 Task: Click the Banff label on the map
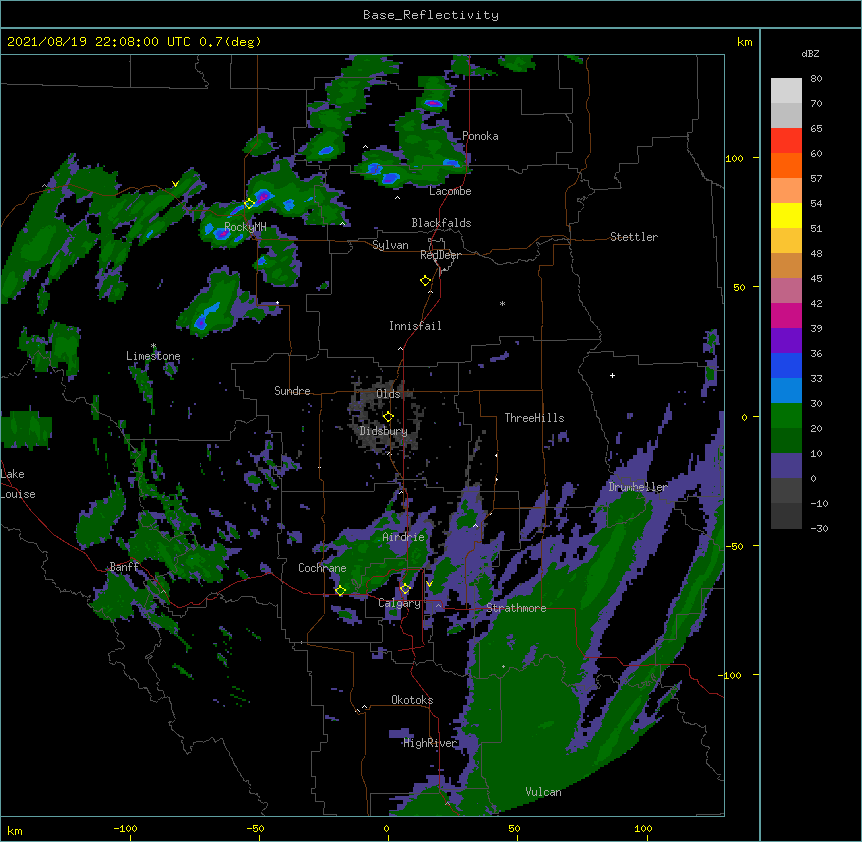point(124,567)
